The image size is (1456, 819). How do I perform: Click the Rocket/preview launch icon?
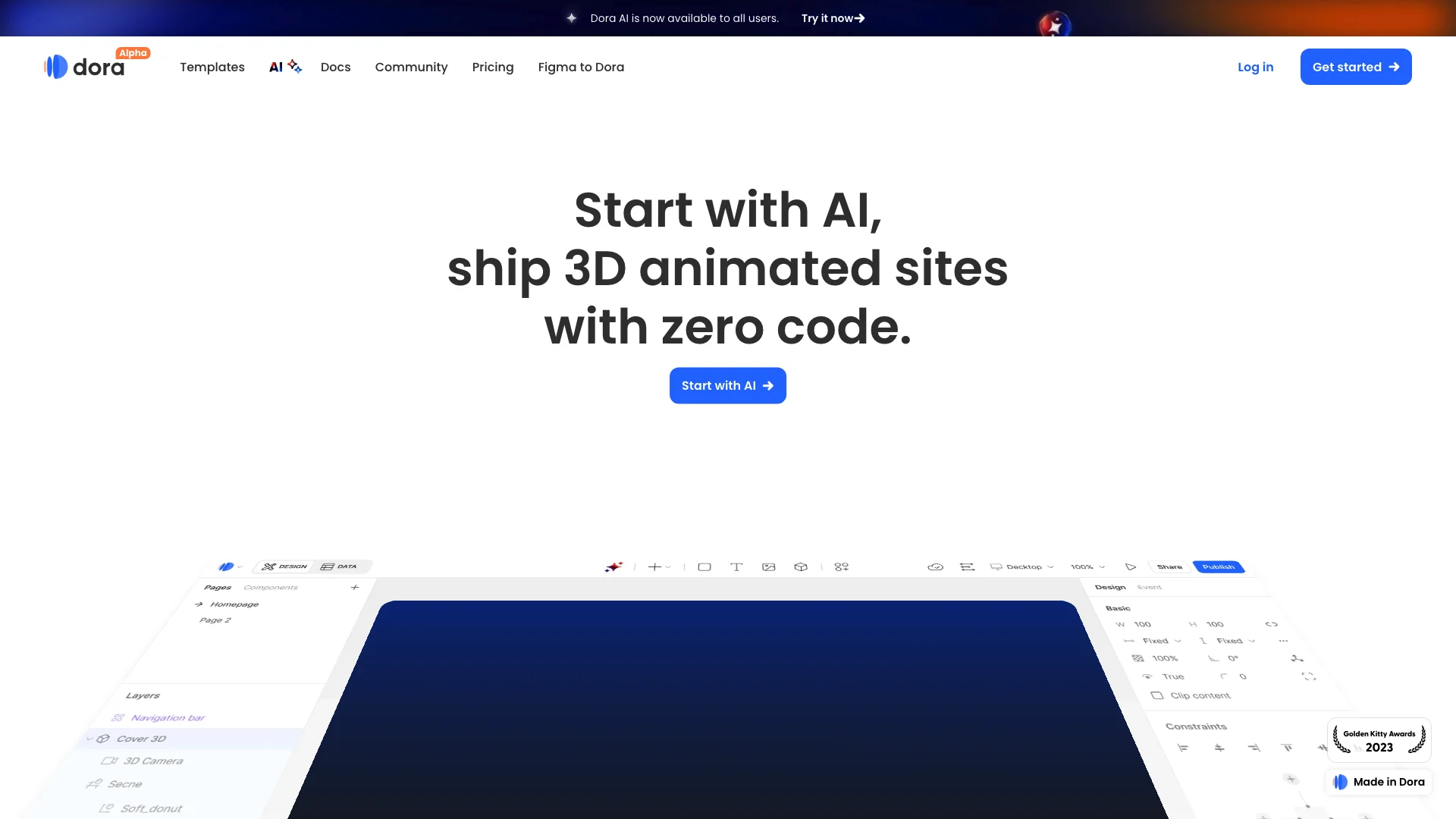tap(1130, 567)
